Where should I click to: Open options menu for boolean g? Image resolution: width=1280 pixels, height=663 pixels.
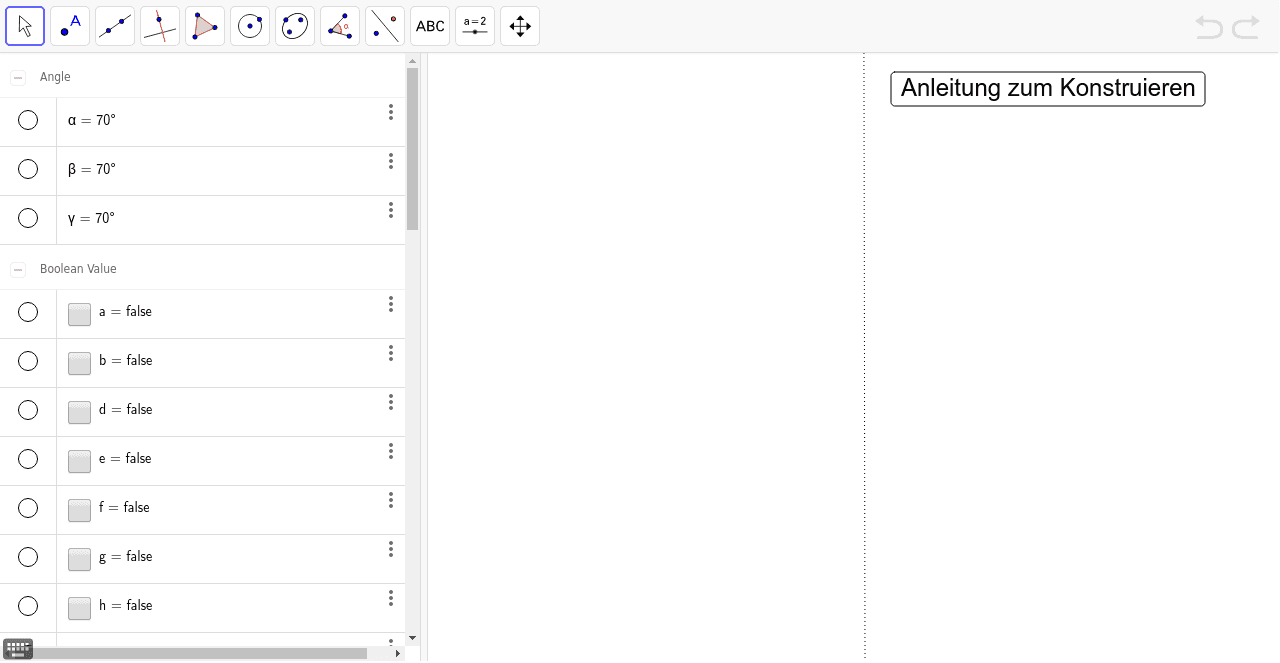[391, 549]
